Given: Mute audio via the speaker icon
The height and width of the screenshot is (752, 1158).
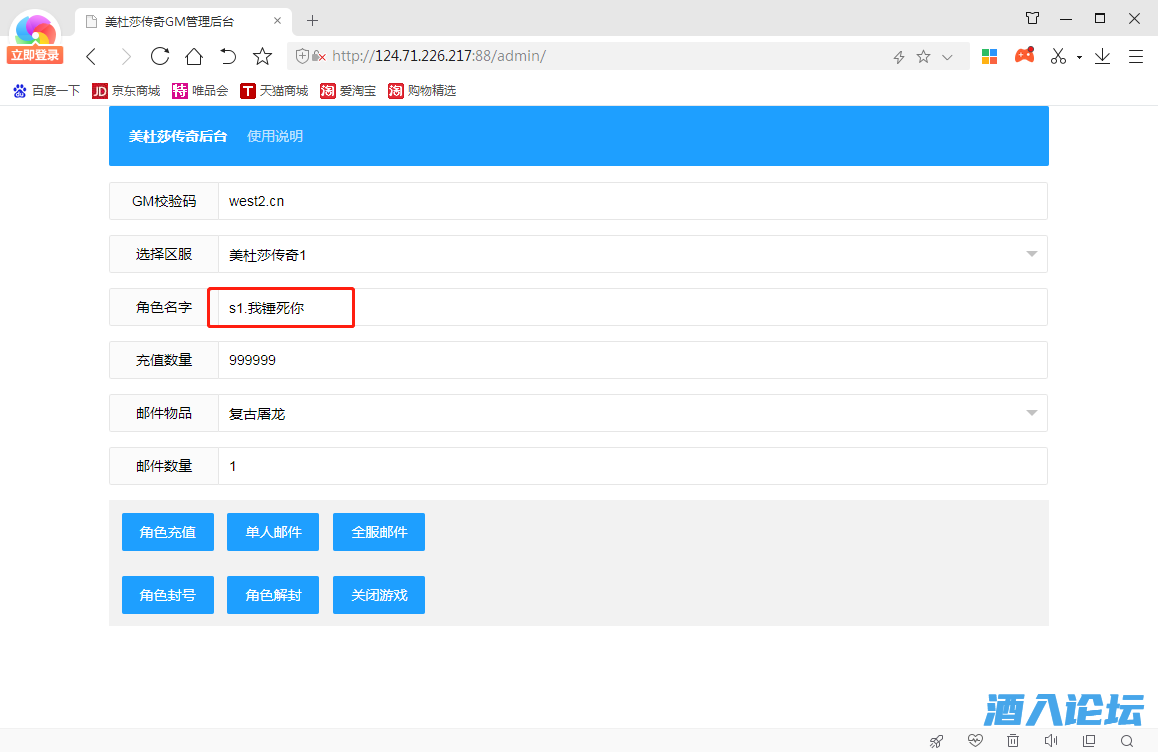Looking at the screenshot, I should (x=1051, y=740).
